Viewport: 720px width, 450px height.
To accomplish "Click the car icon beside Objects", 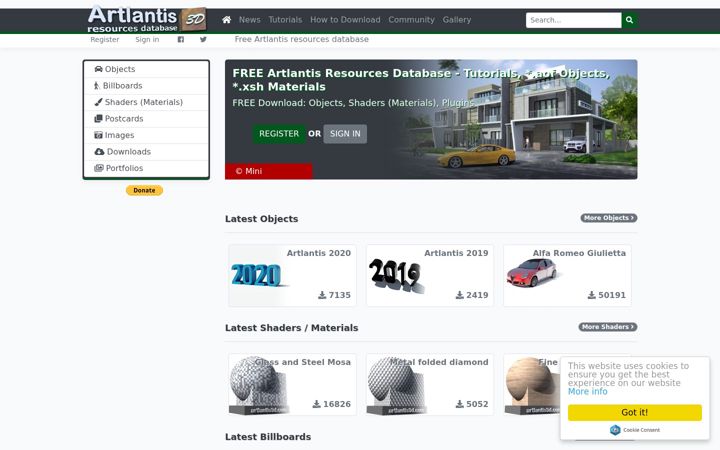I will 98,69.
